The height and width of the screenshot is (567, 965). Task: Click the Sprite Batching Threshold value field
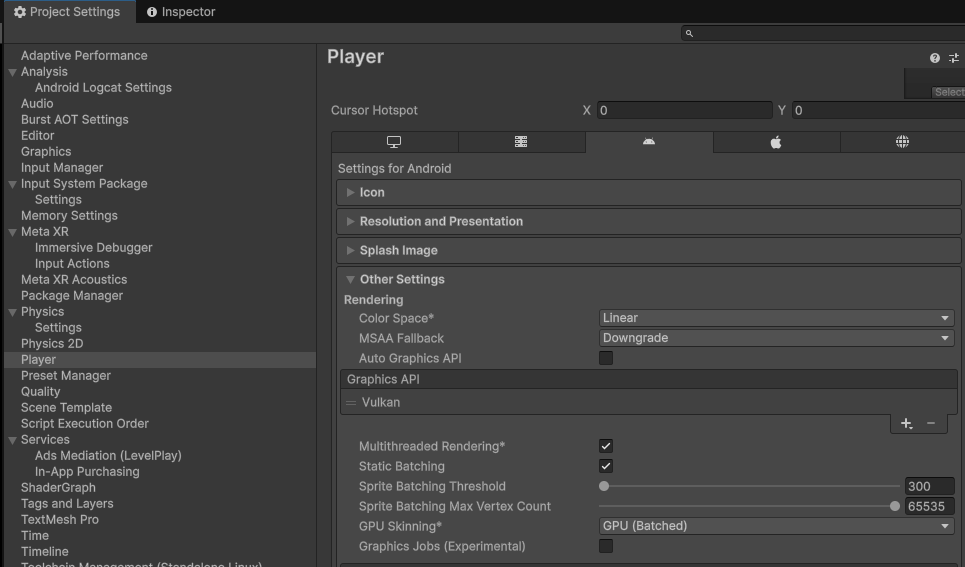point(929,486)
